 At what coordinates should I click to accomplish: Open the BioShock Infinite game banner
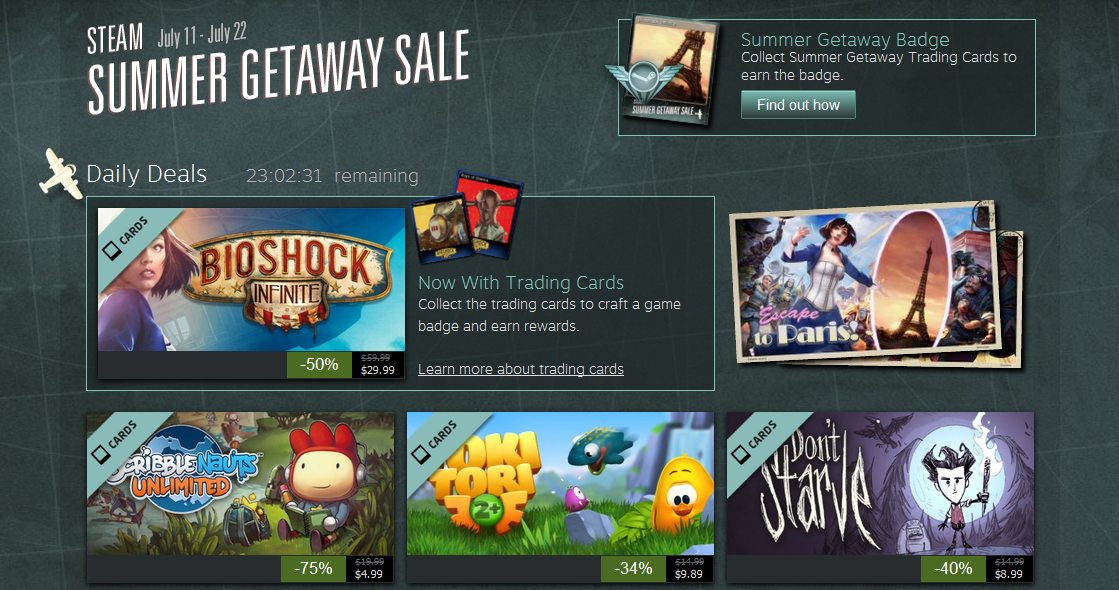[251, 279]
